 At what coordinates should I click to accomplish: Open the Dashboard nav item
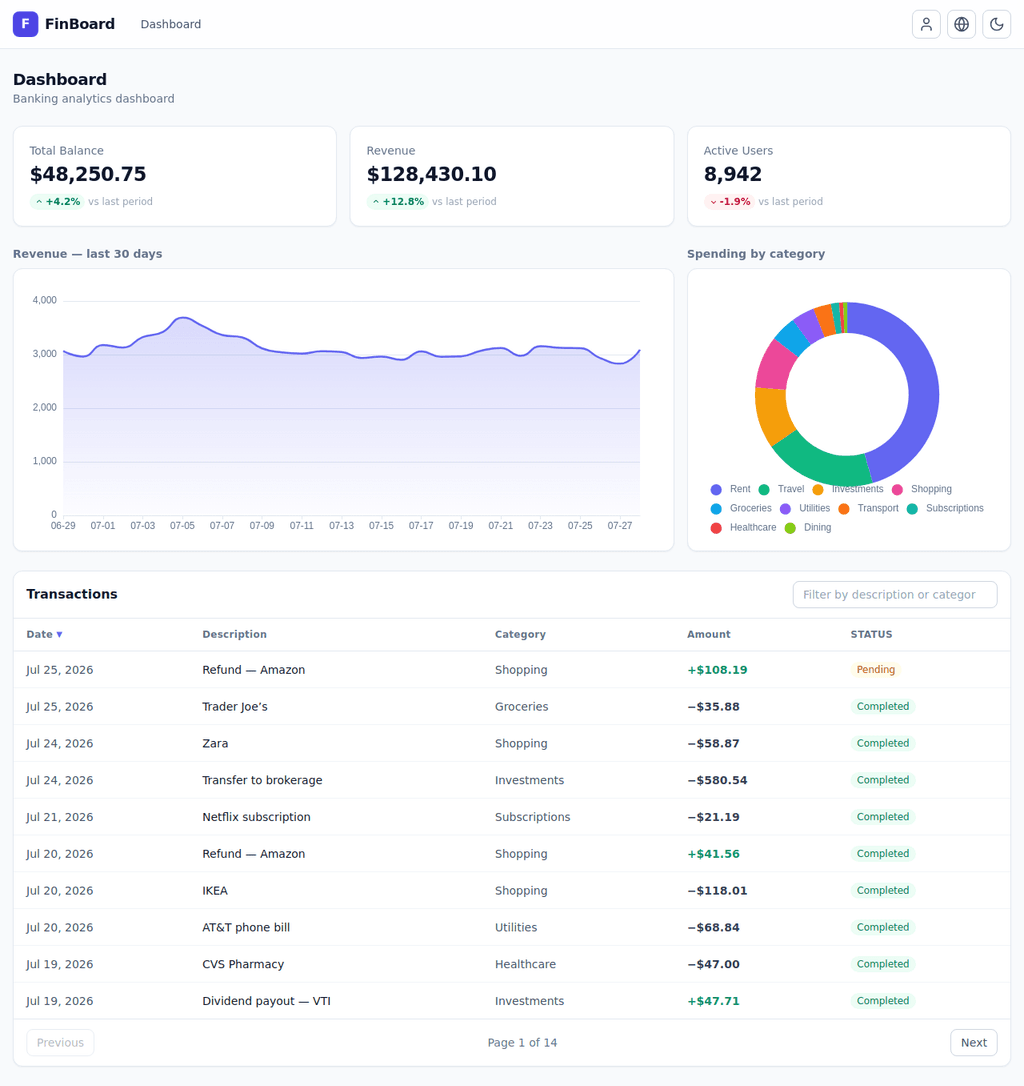(170, 24)
